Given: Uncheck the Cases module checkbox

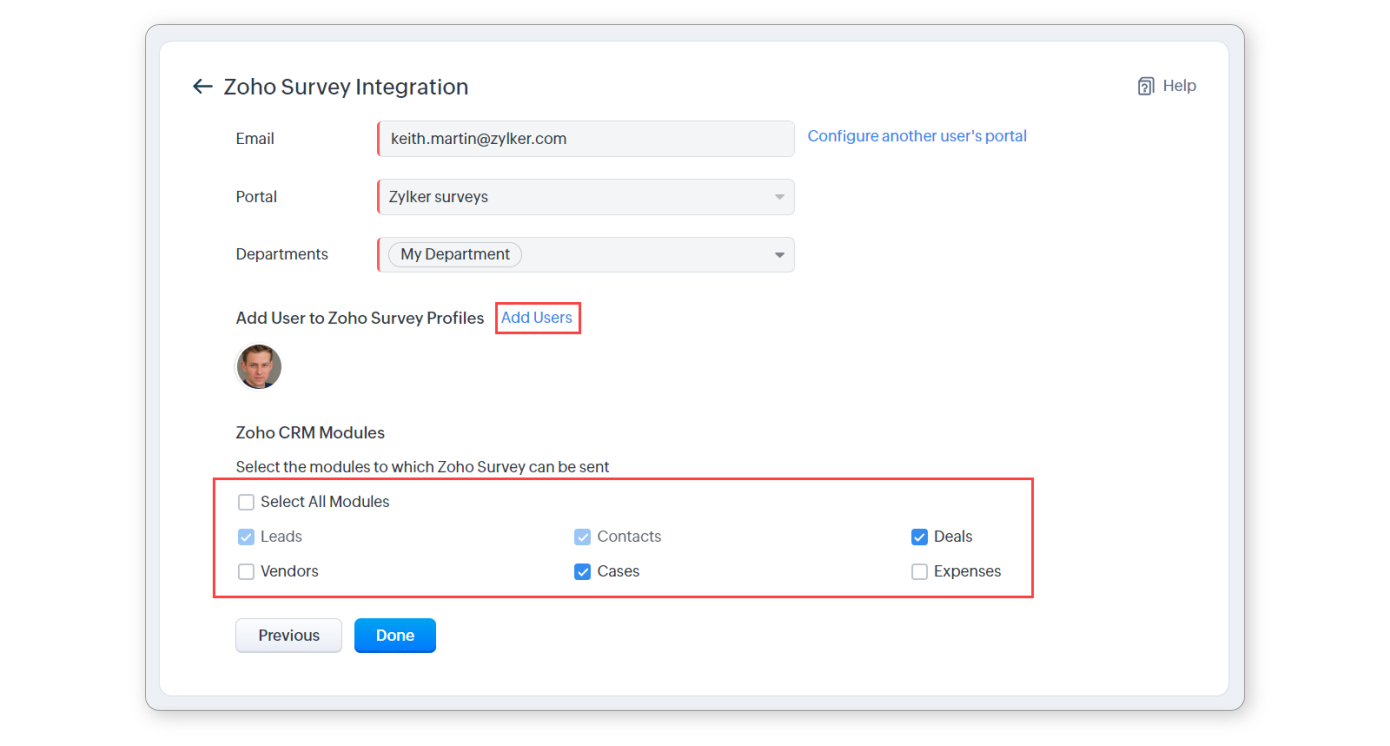Looking at the screenshot, I should pyautogui.click(x=583, y=572).
